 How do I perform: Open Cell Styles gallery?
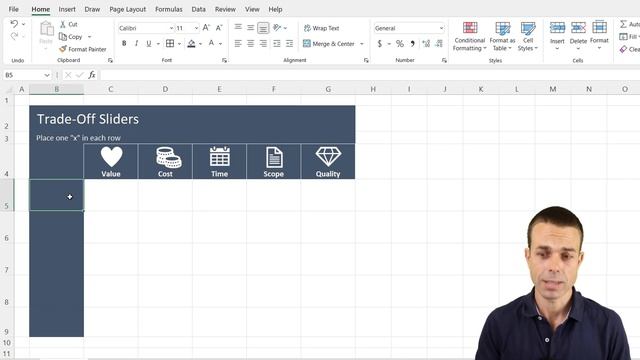528,36
